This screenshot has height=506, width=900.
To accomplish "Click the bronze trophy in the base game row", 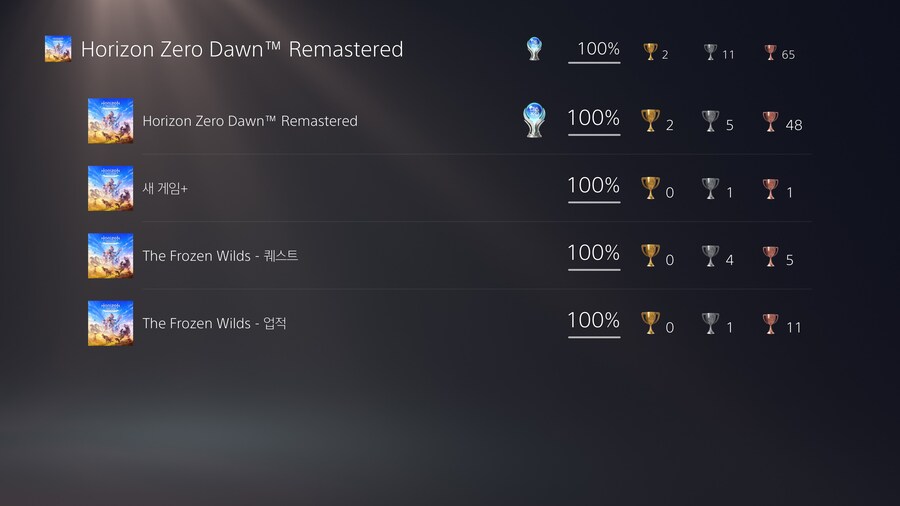I will point(770,121).
